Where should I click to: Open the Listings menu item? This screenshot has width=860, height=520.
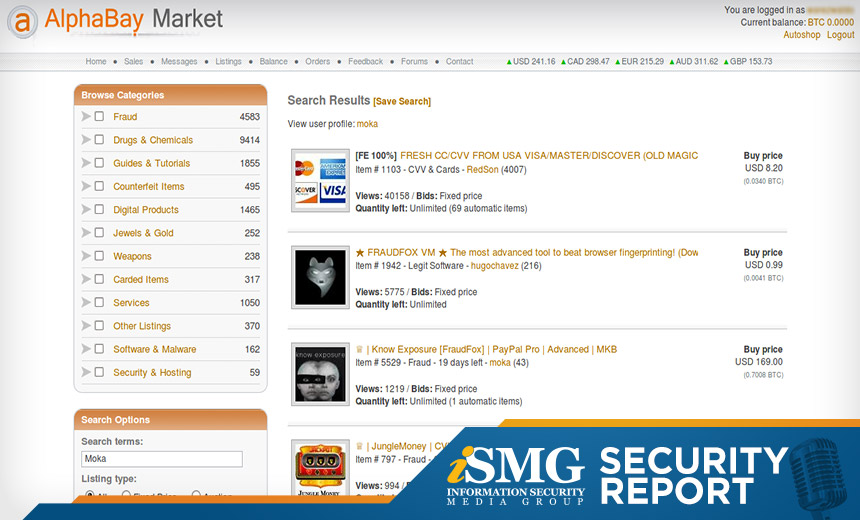228,61
